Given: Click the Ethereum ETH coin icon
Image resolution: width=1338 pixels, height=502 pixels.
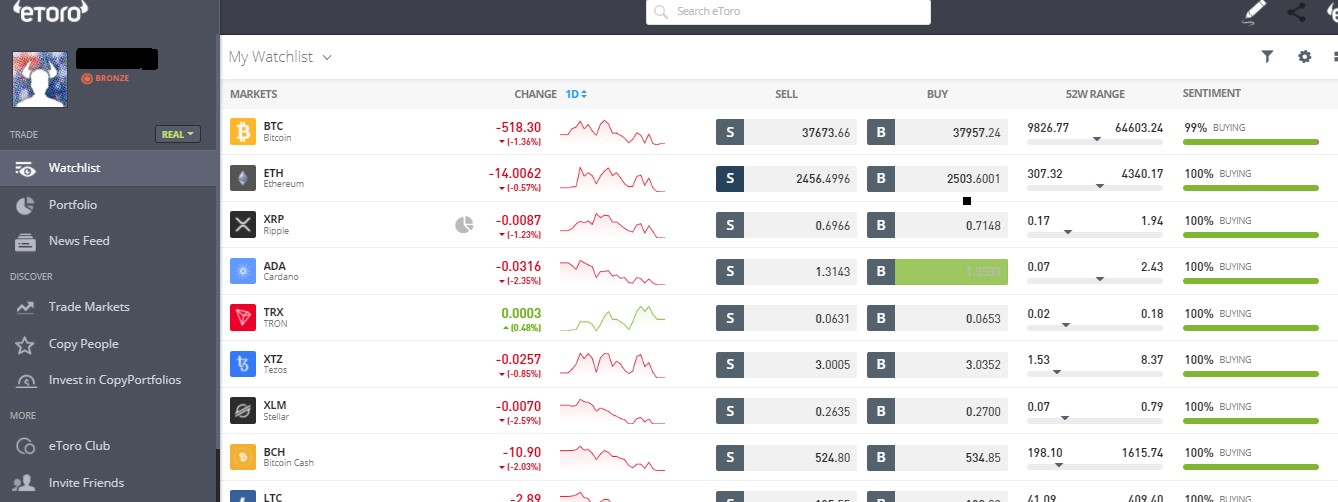Looking at the screenshot, I should pos(243,179).
